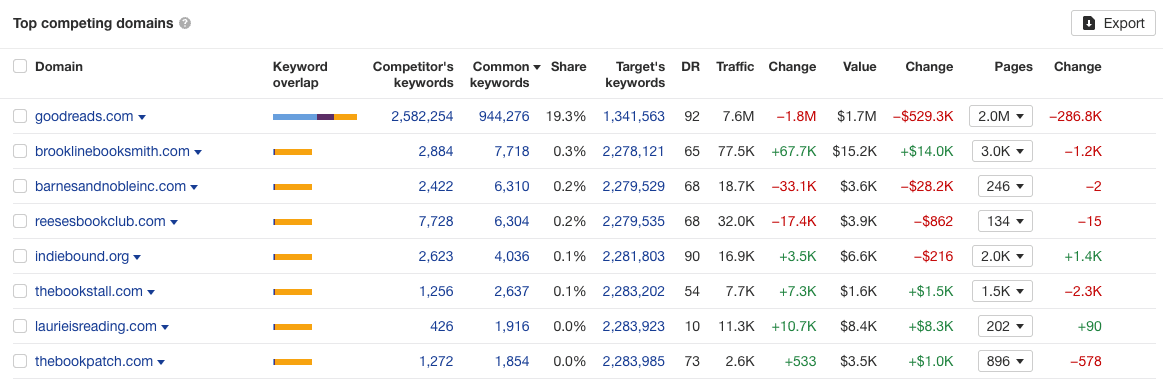Open the laurieisreading.com domain link
1163x380 pixels.
point(96,327)
